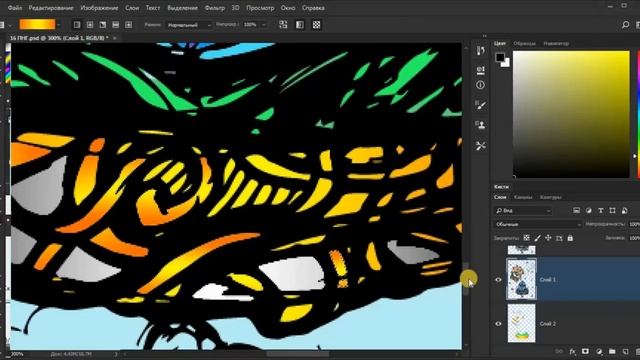Open the search icon at top right
640x360 pixels.
tap(625, 25)
